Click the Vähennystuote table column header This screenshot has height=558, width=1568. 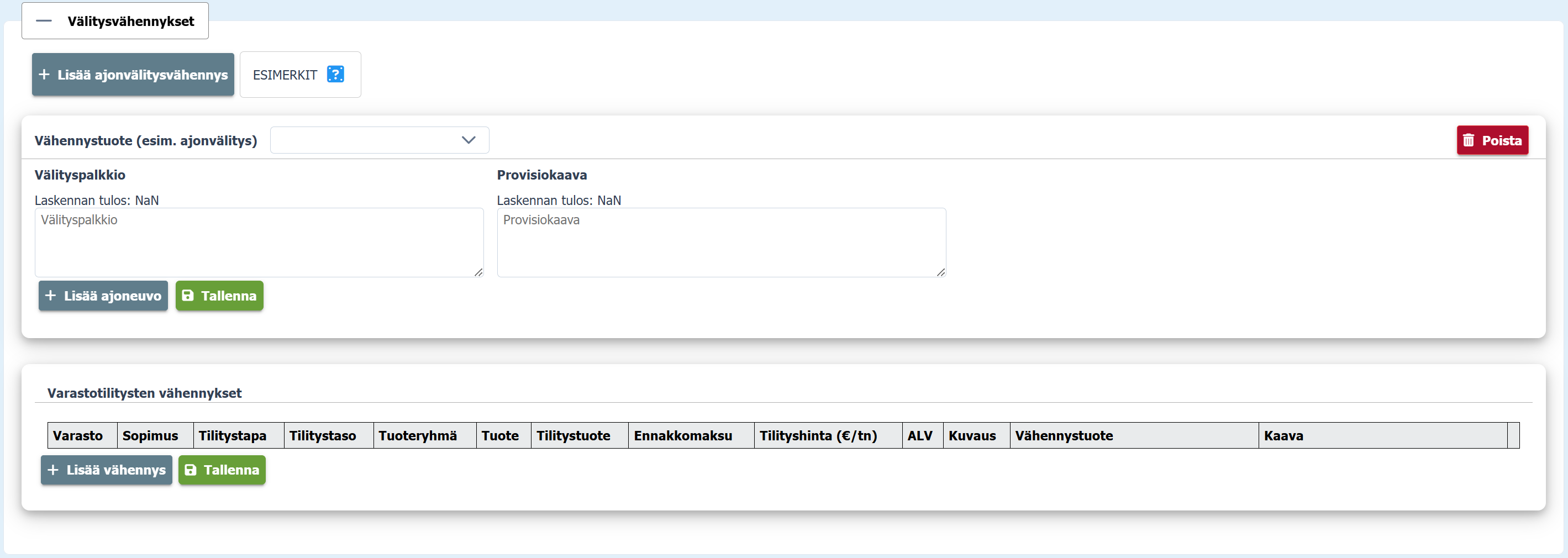1064,436
